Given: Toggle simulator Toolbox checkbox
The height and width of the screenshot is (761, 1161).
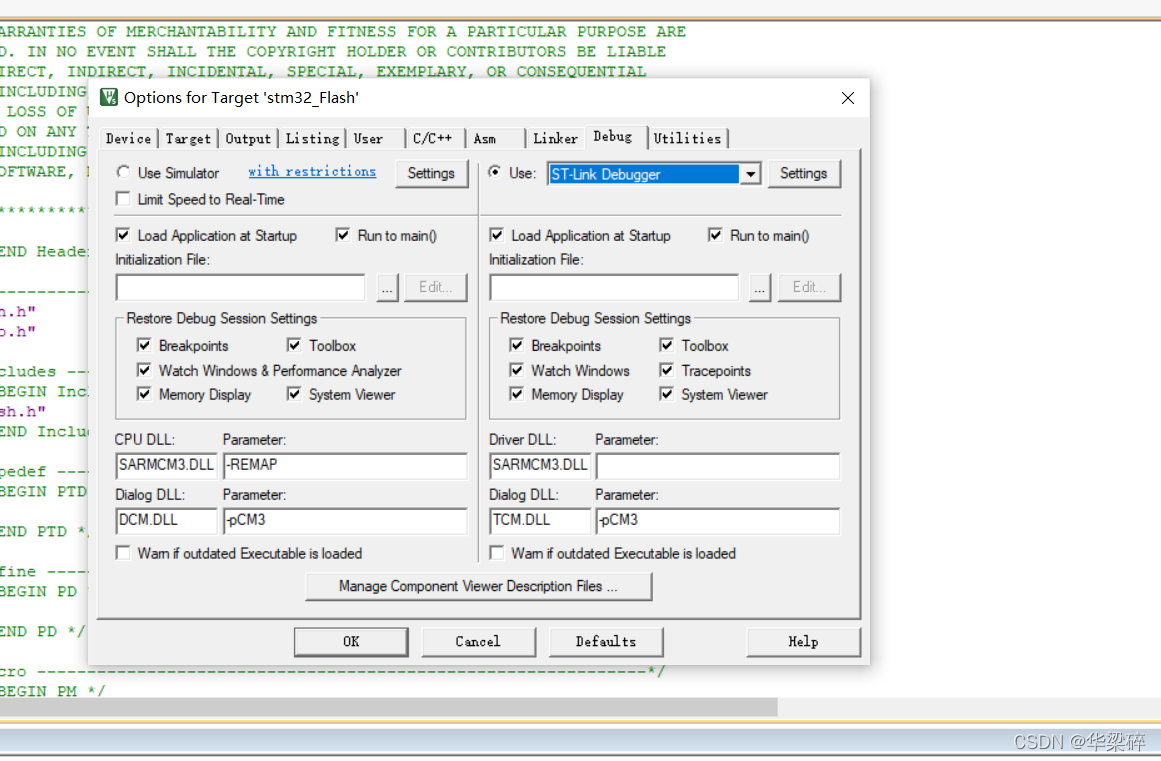Looking at the screenshot, I should tap(294, 346).
